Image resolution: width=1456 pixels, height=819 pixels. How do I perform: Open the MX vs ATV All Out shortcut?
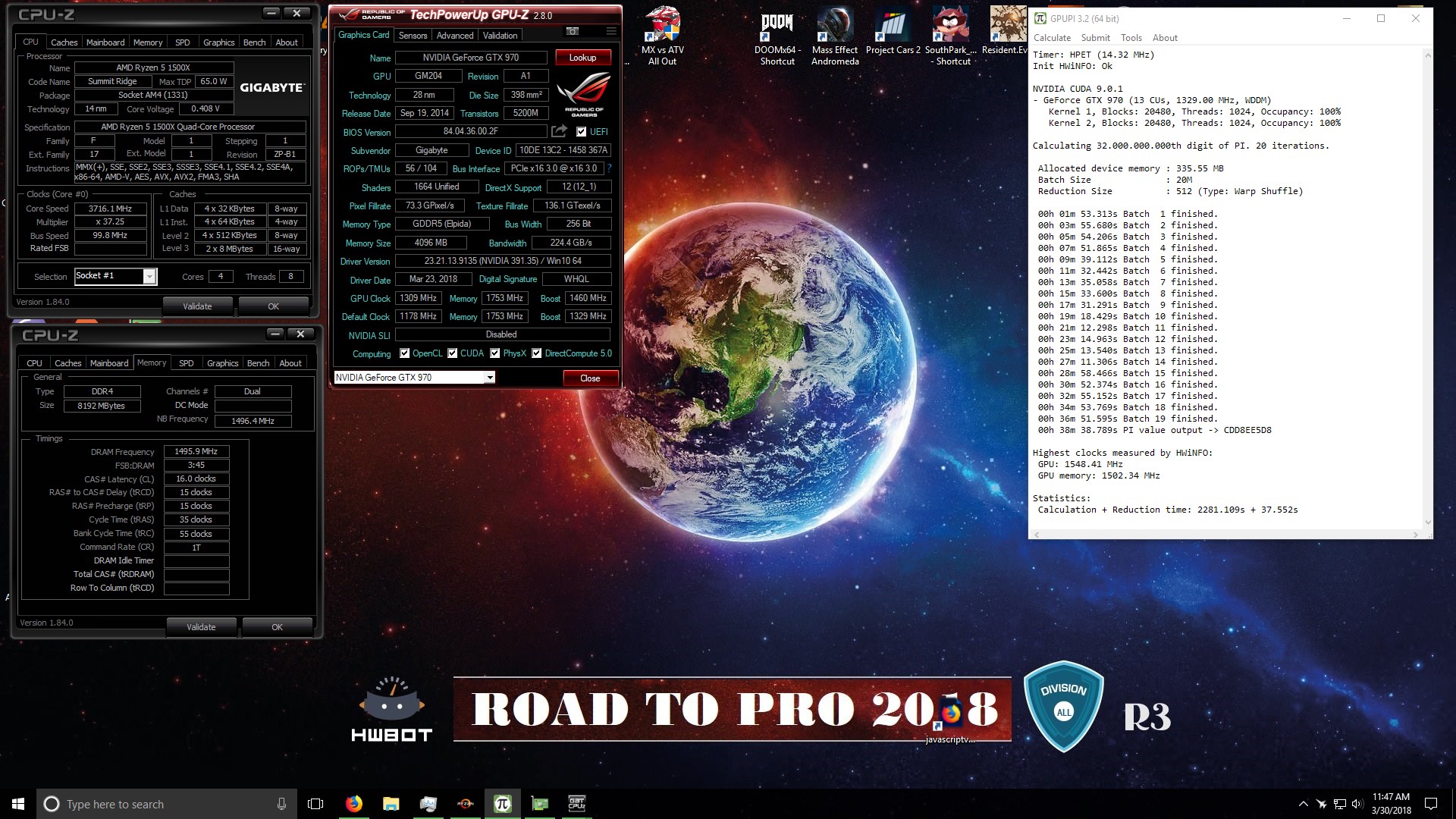(662, 36)
